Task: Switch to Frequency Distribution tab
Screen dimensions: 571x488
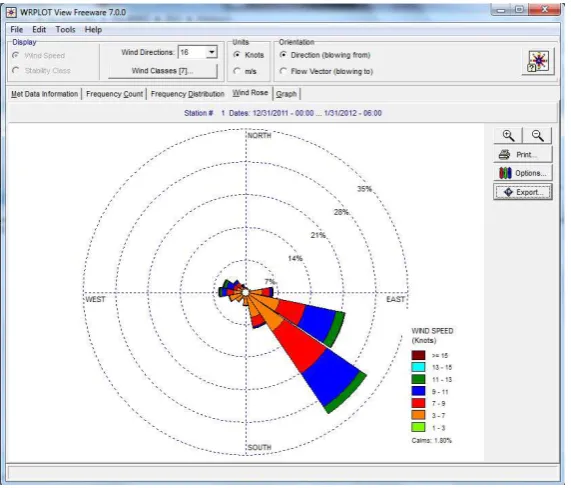Action: pos(188,94)
